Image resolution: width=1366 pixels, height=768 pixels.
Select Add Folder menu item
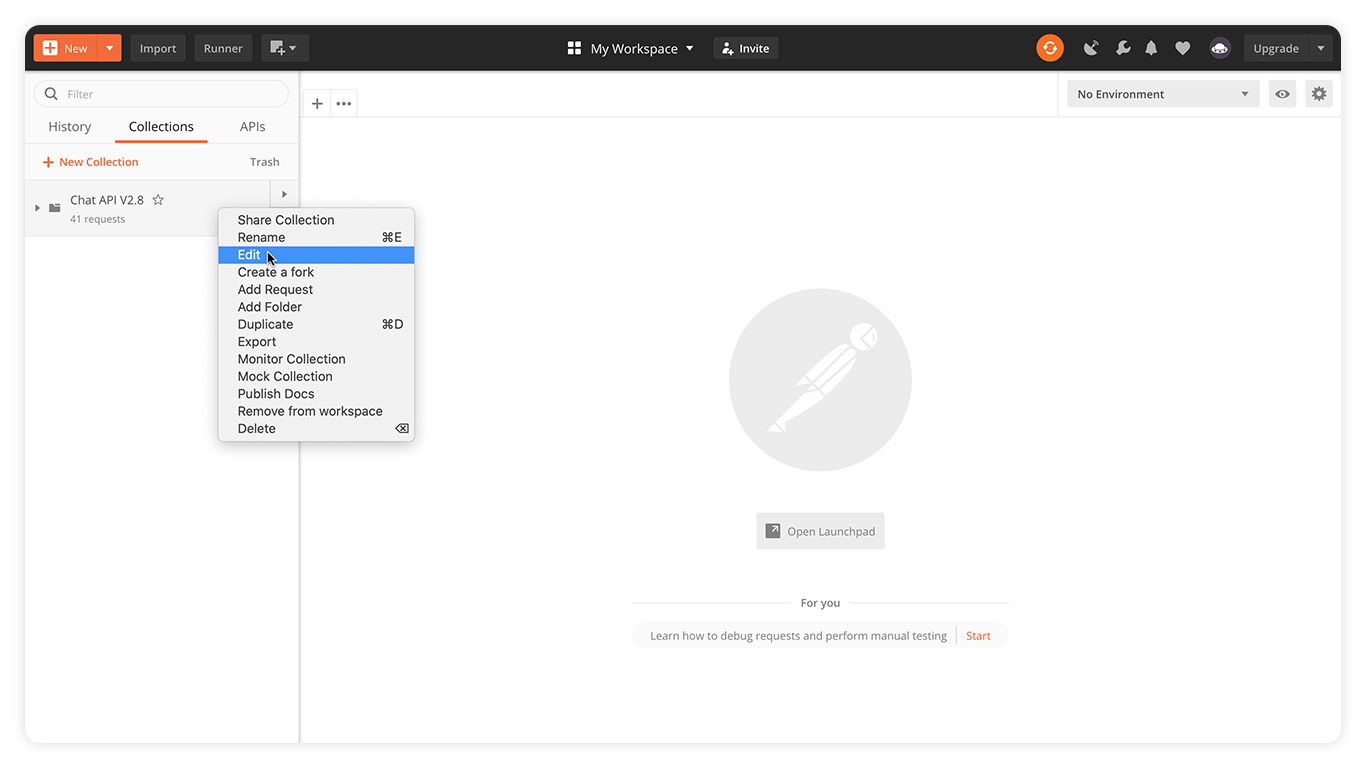316,307
